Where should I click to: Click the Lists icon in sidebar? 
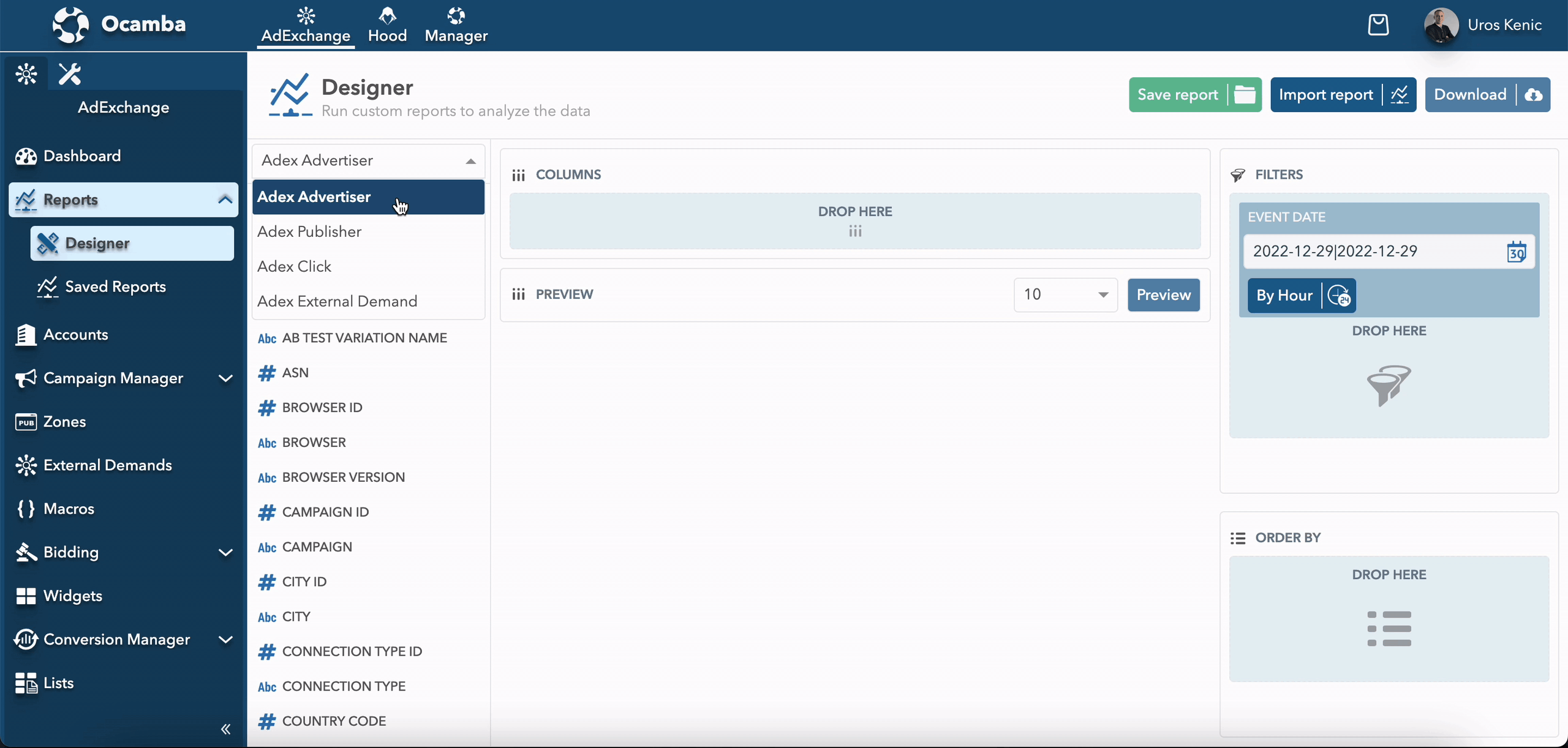click(x=26, y=683)
